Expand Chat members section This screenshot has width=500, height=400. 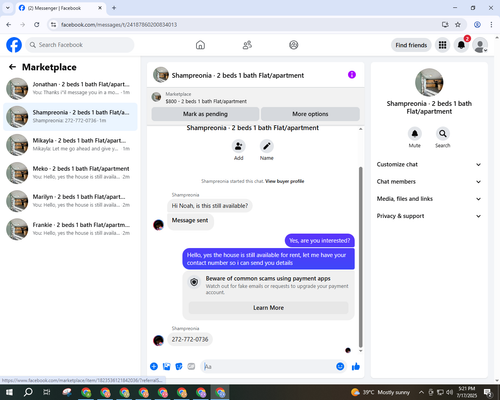[429, 182]
